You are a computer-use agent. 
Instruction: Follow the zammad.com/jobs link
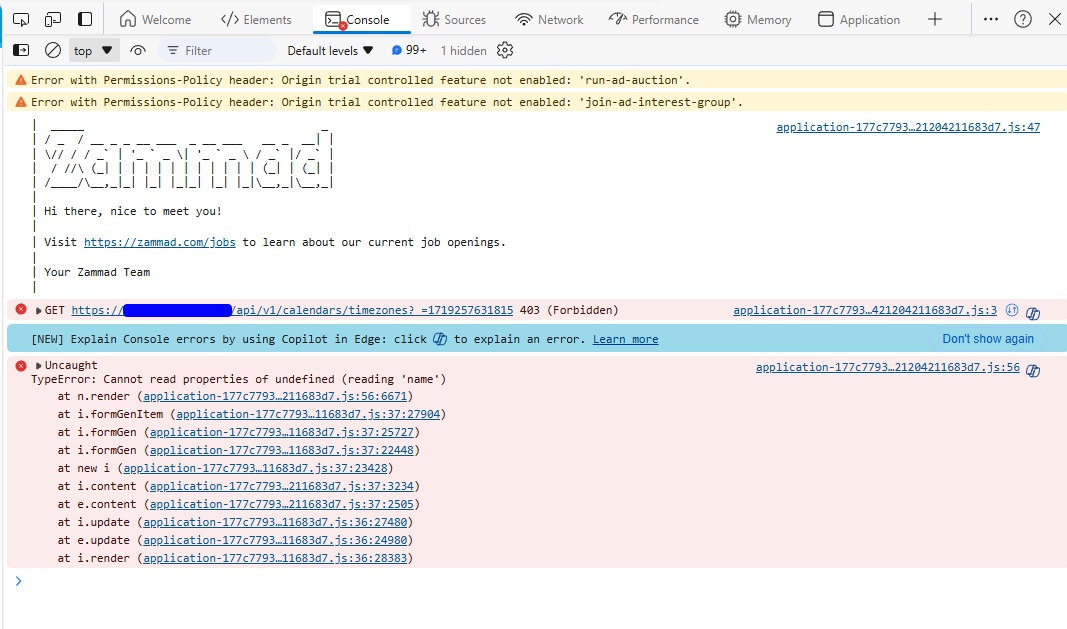point(160,242)
